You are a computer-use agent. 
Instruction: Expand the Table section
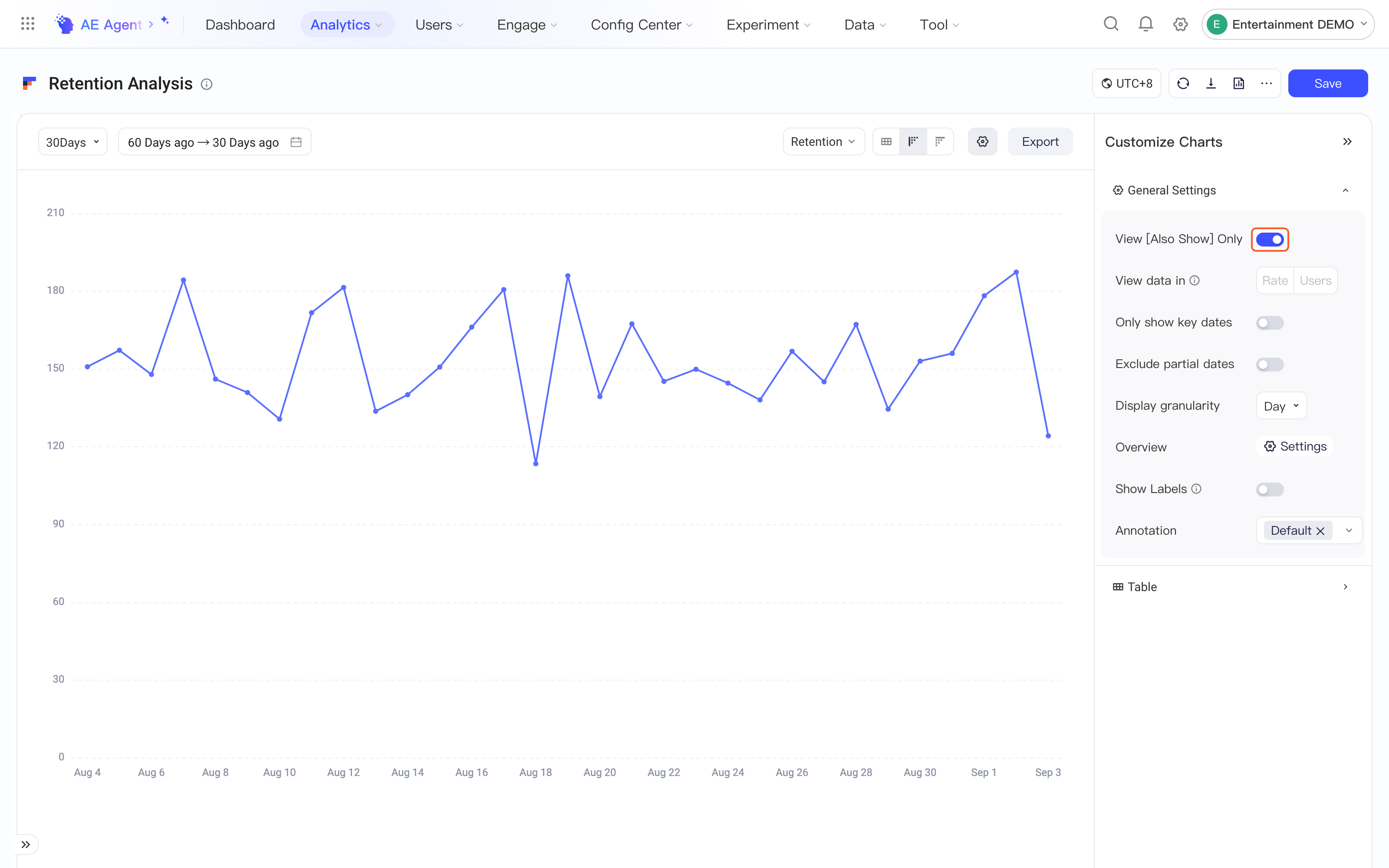[1346, 587]
